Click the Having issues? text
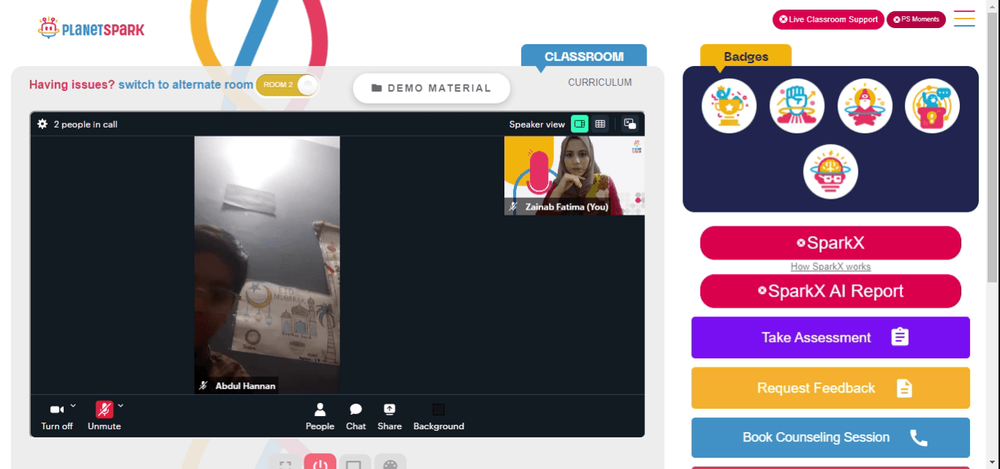This screenshot has width=1000, height=469. click(72, 85)
